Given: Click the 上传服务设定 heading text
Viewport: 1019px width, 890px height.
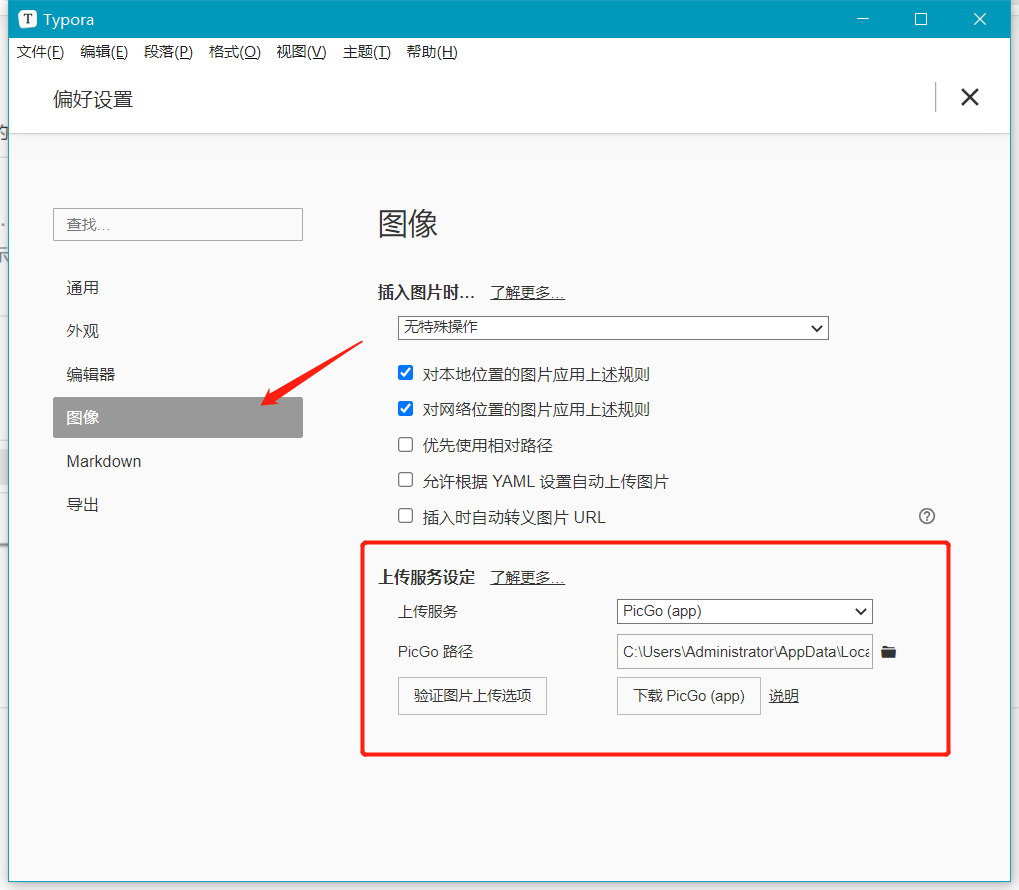Looking at the screenshot, I should [426, 577].
